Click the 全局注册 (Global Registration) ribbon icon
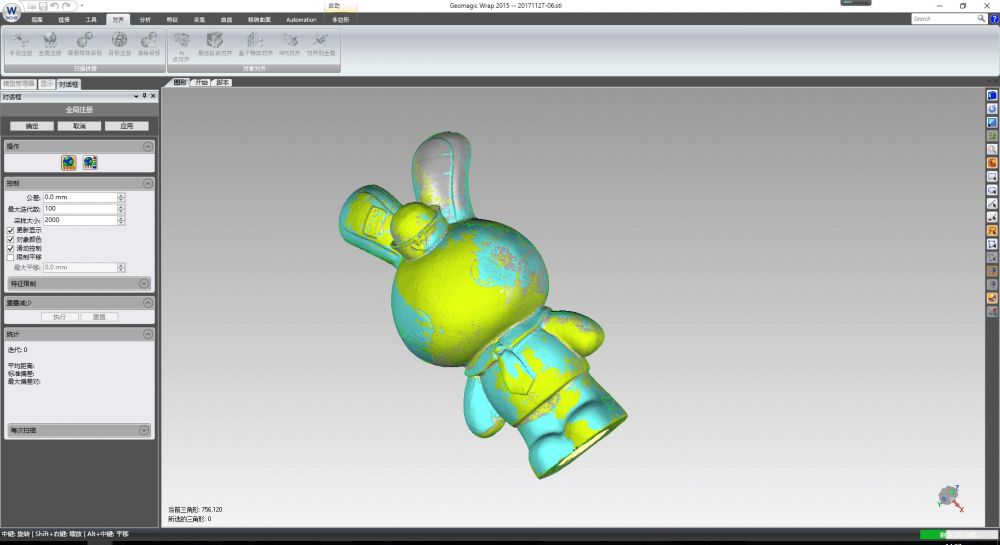 tap(50, 45)
